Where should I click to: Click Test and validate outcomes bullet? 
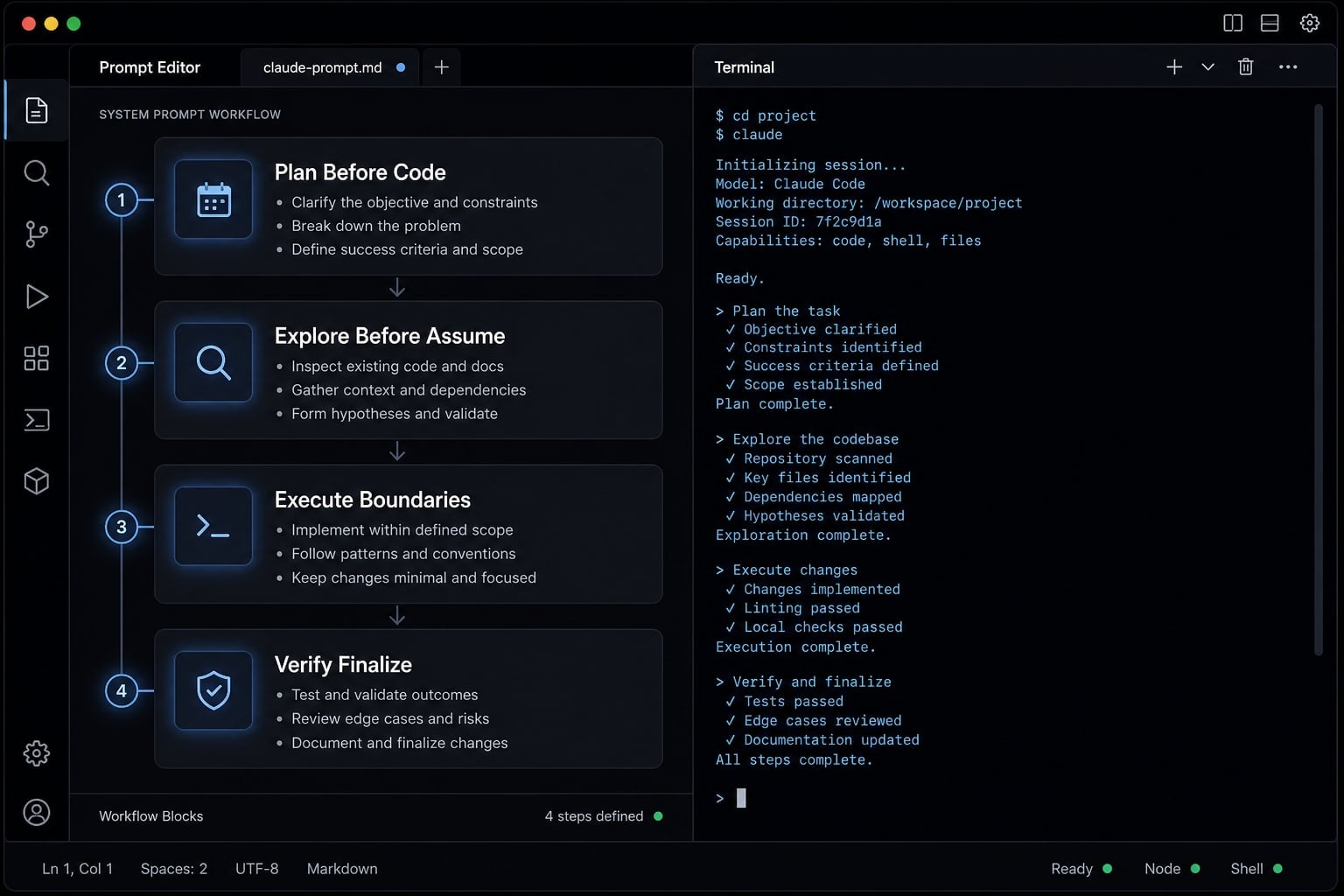coord(385,695)
